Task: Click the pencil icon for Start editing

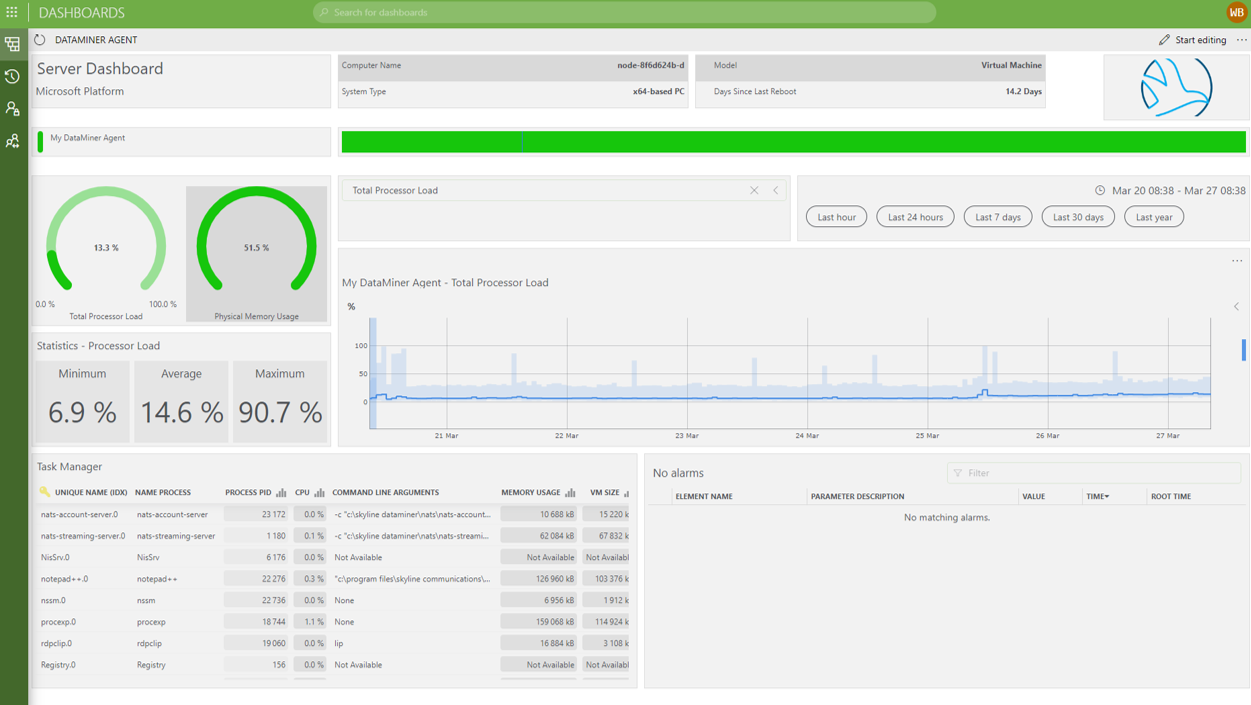Action: tap(1164, 40)
